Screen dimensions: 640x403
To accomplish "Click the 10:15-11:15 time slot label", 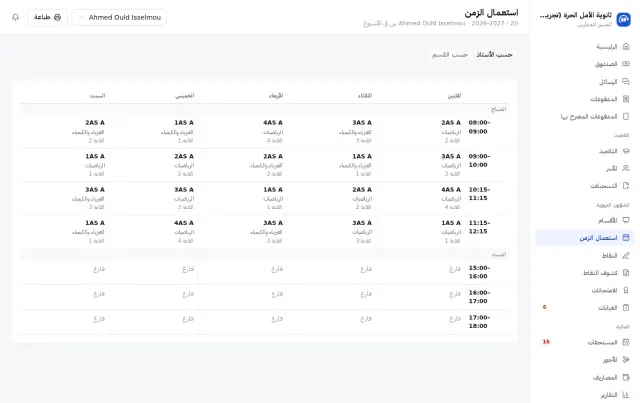I will (x=479, y=194).
